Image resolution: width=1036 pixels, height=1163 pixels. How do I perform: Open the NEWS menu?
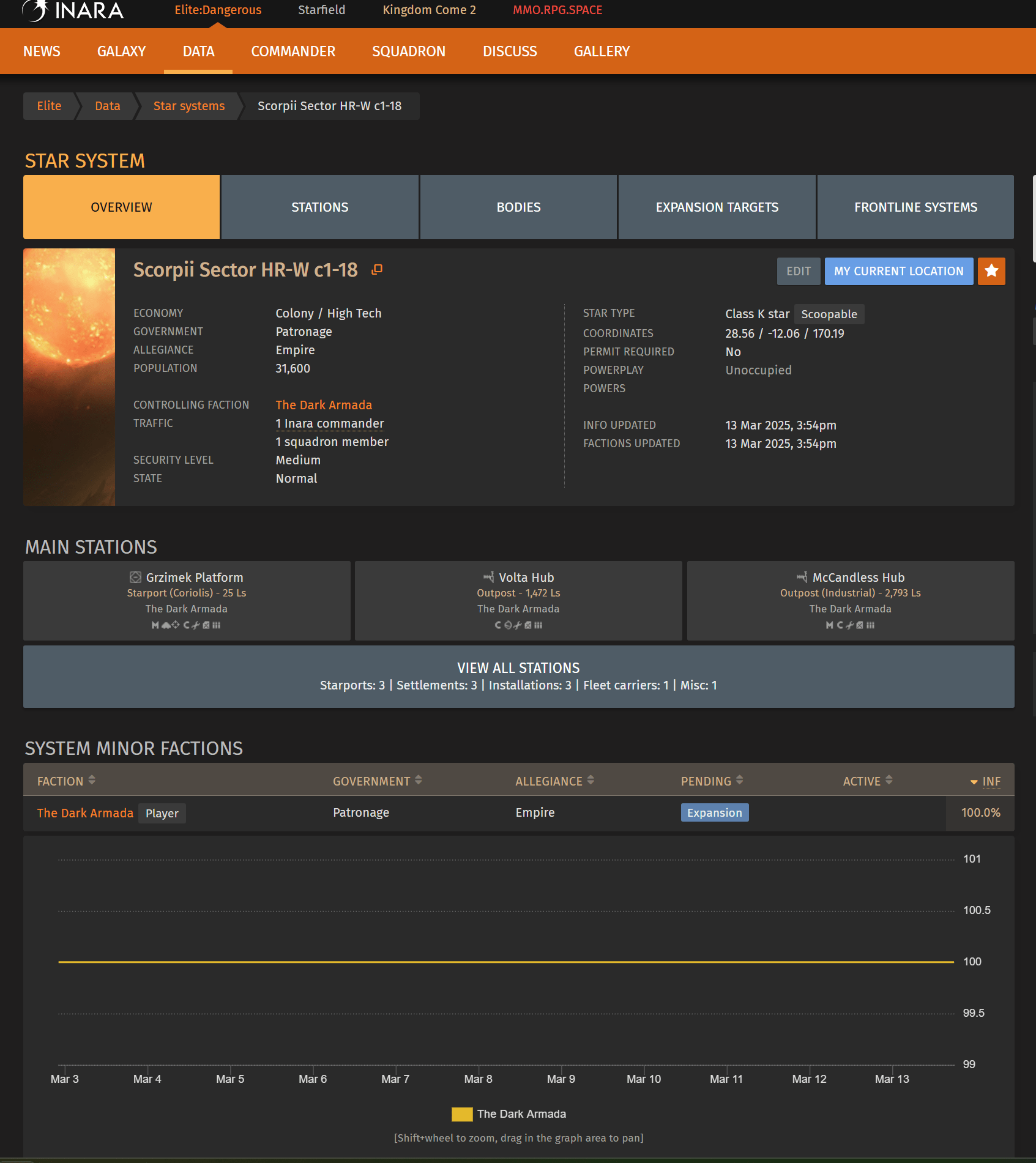coord(42,51)
